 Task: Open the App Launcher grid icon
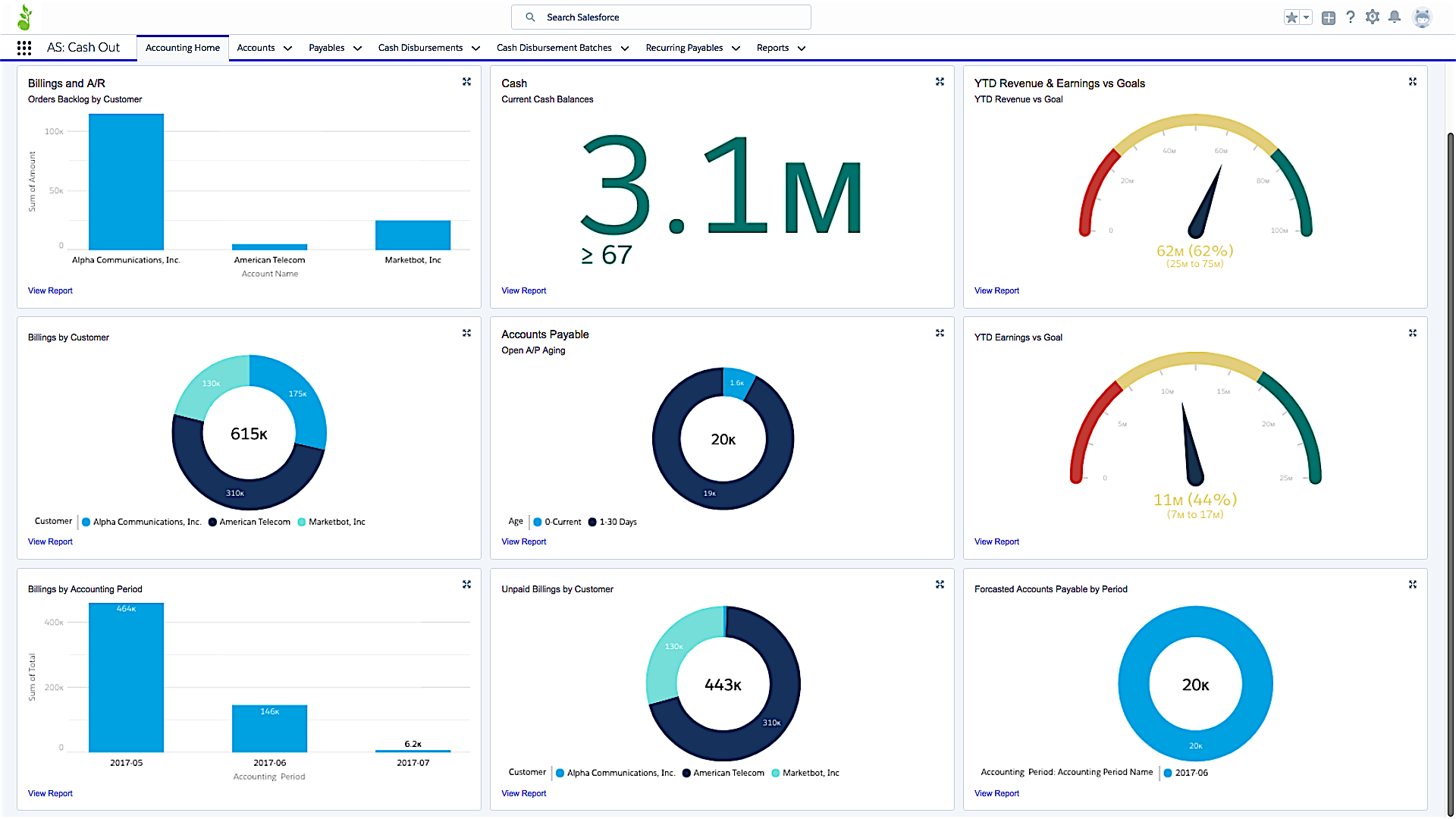(x=24, y=48)
